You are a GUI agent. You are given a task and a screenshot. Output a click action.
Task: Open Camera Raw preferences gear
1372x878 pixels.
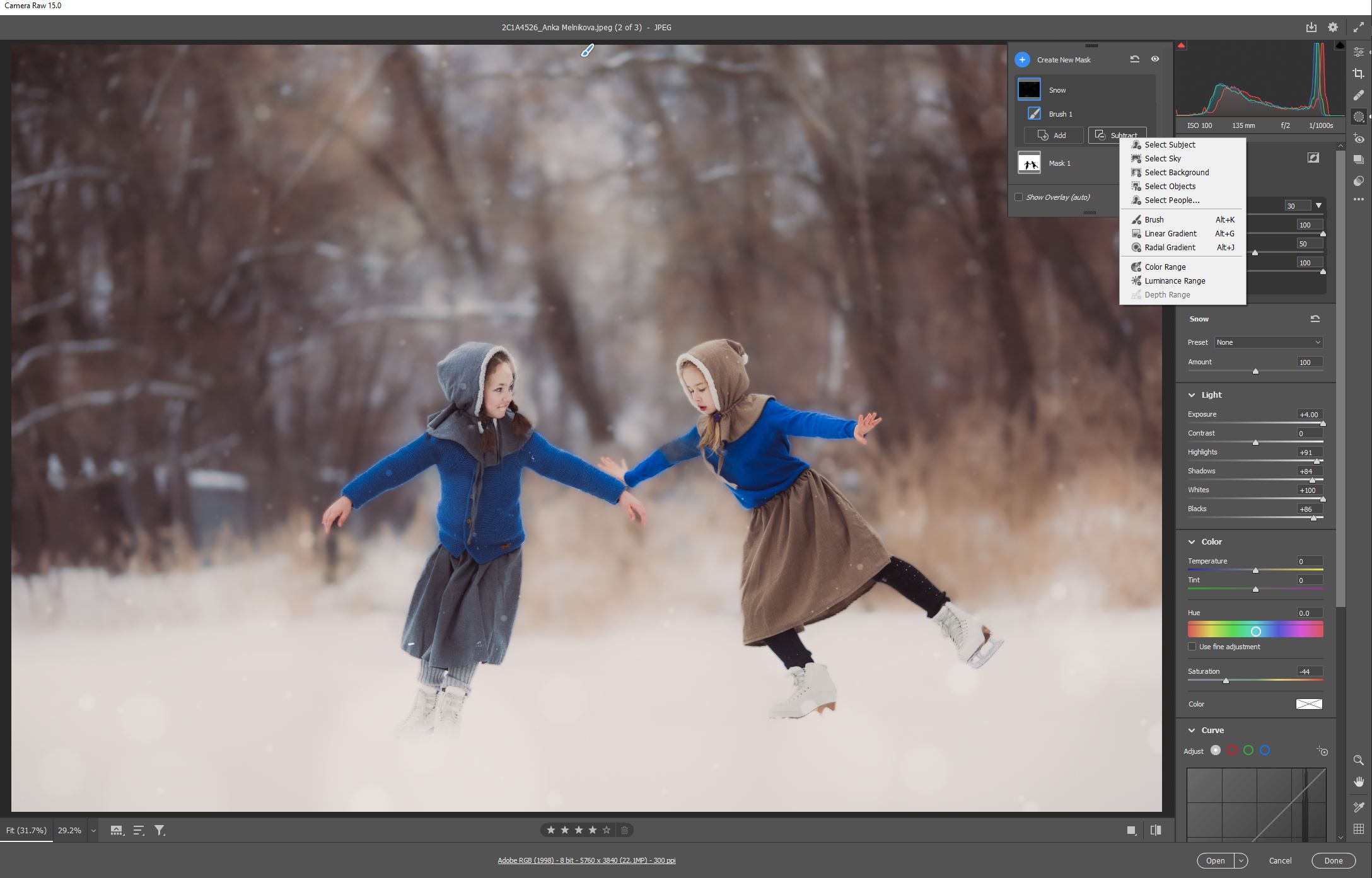pyautogui.click(x=1332, y=27)
